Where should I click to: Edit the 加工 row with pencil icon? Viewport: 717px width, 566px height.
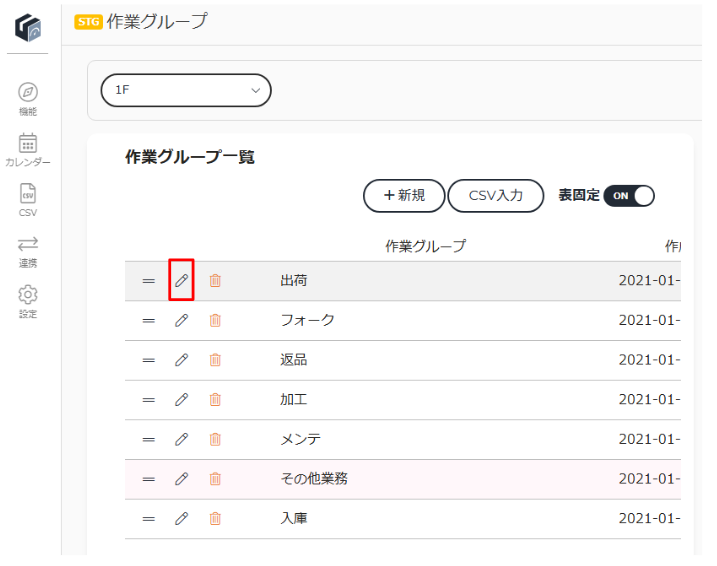182,400
